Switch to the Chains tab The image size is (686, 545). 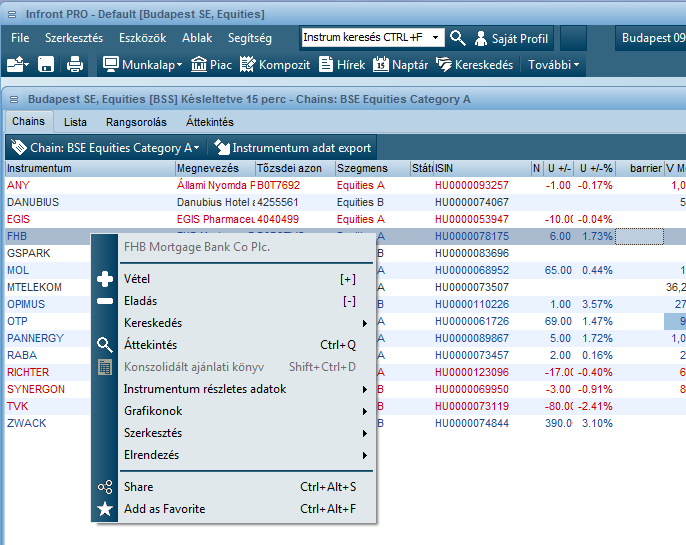(x=28, y=121)
